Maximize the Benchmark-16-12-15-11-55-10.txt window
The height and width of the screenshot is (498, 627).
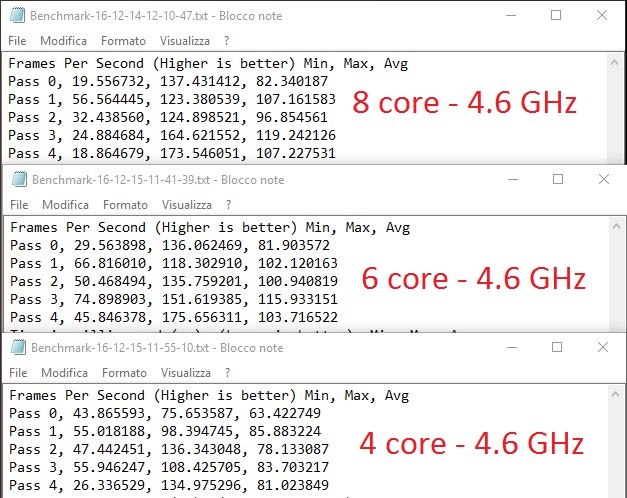coord(557,347)
